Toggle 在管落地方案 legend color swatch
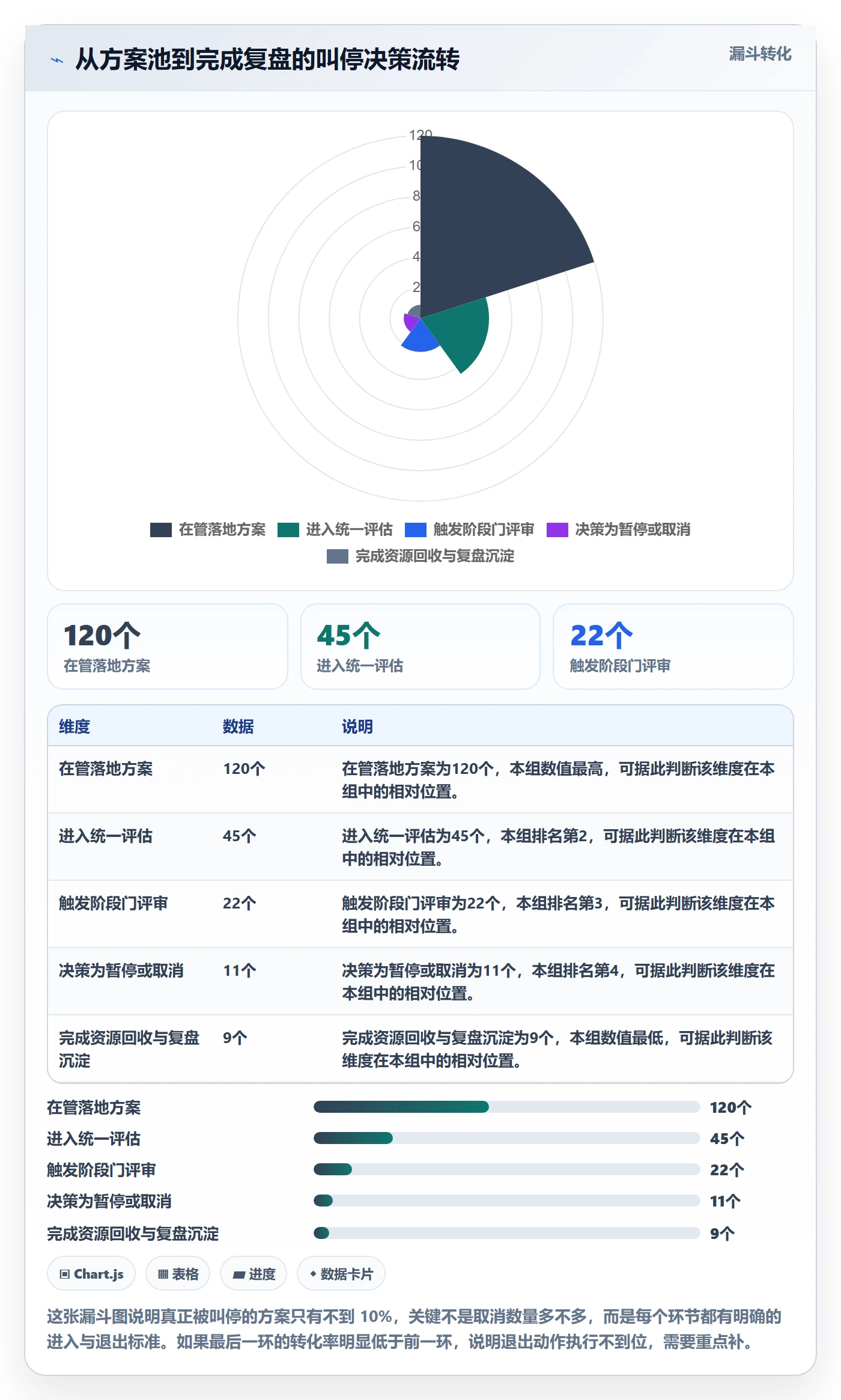841x1400 pixels. point(161,530)
